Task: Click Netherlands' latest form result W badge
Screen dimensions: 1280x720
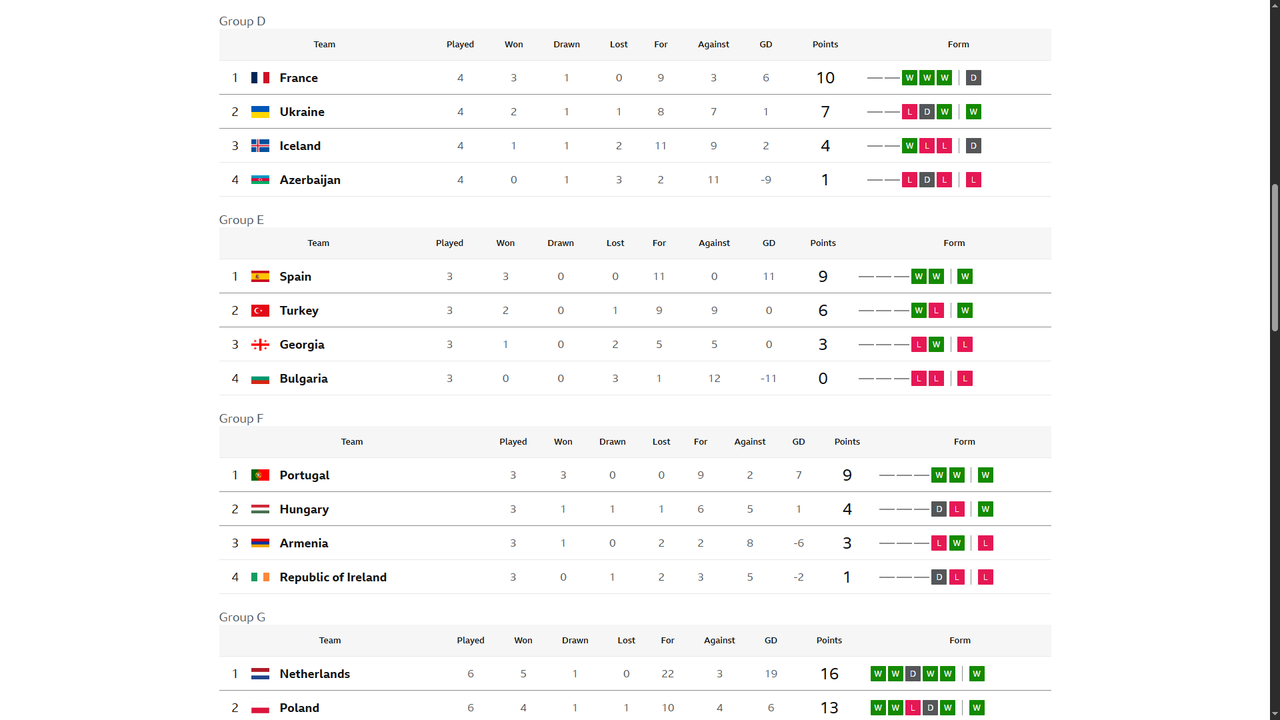Action: [x=977, y=675]
